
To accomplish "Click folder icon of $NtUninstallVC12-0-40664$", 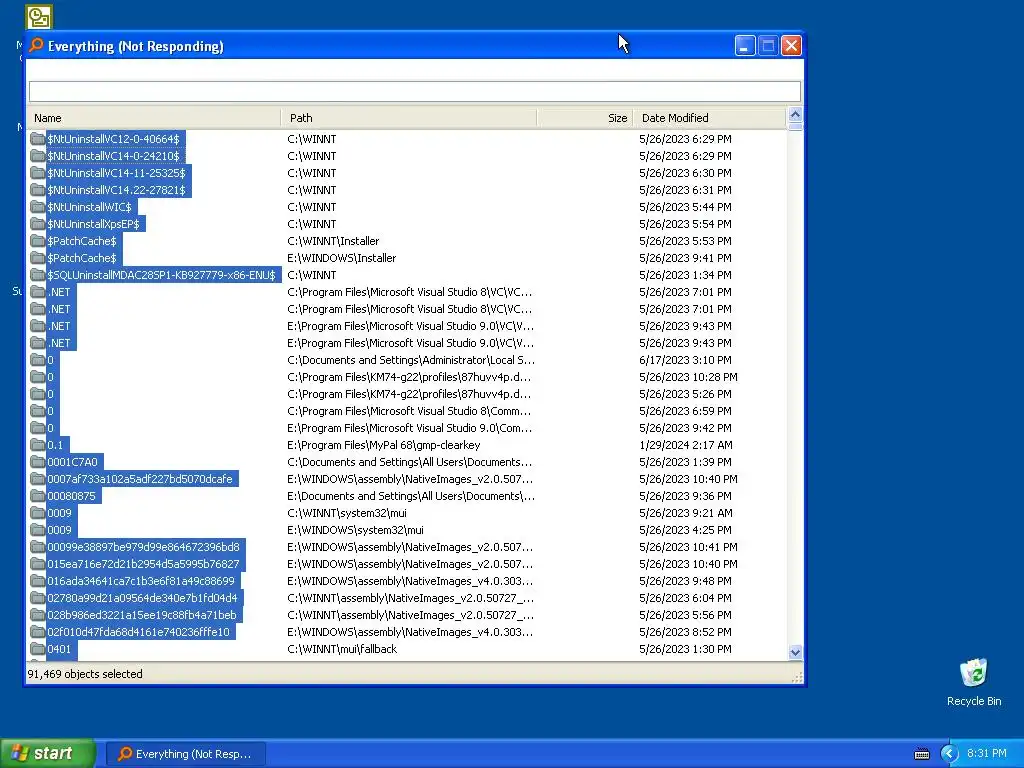I will click(37, 139).
